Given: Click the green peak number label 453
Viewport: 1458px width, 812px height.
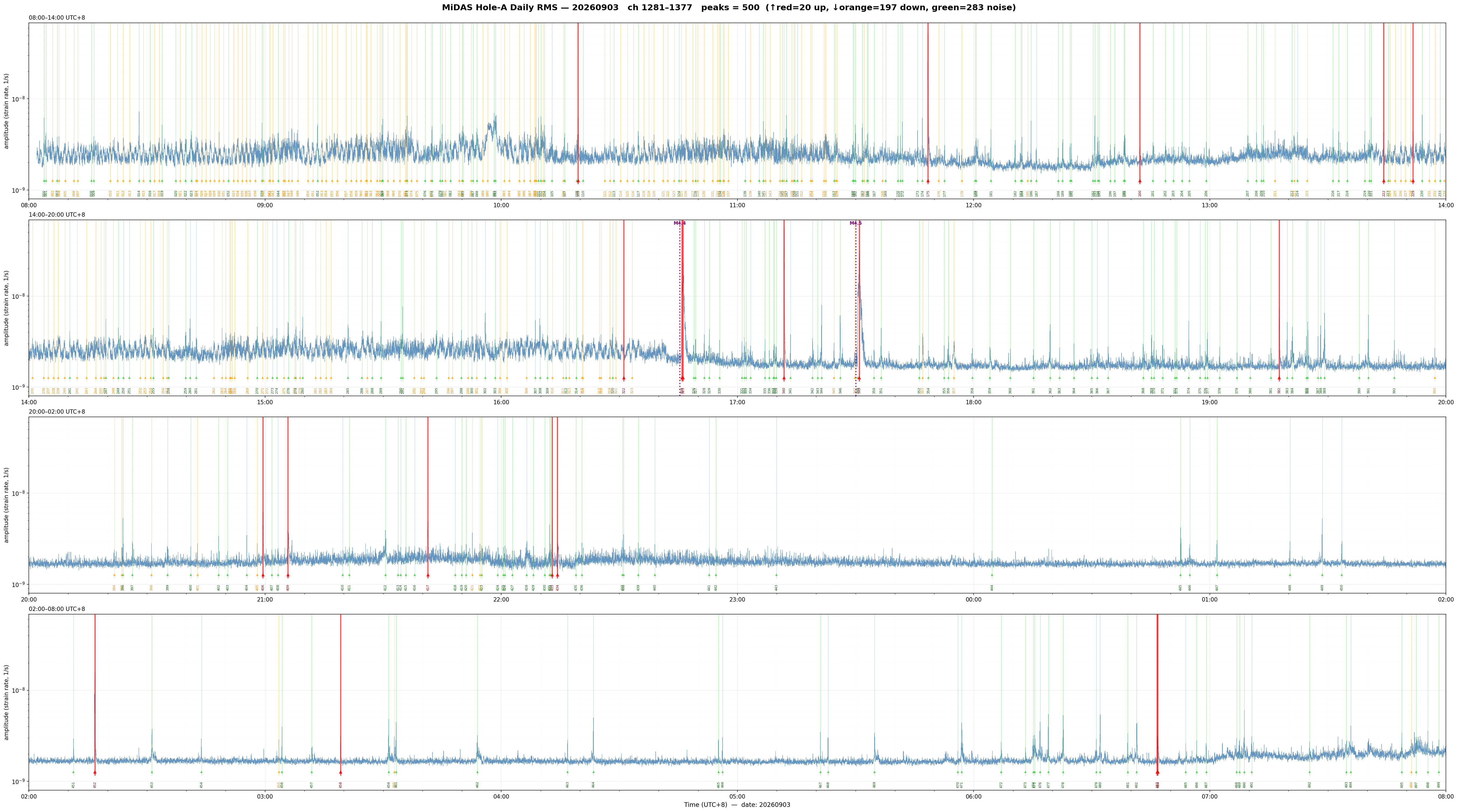Looking at the screenshot, I should point(152,785).
